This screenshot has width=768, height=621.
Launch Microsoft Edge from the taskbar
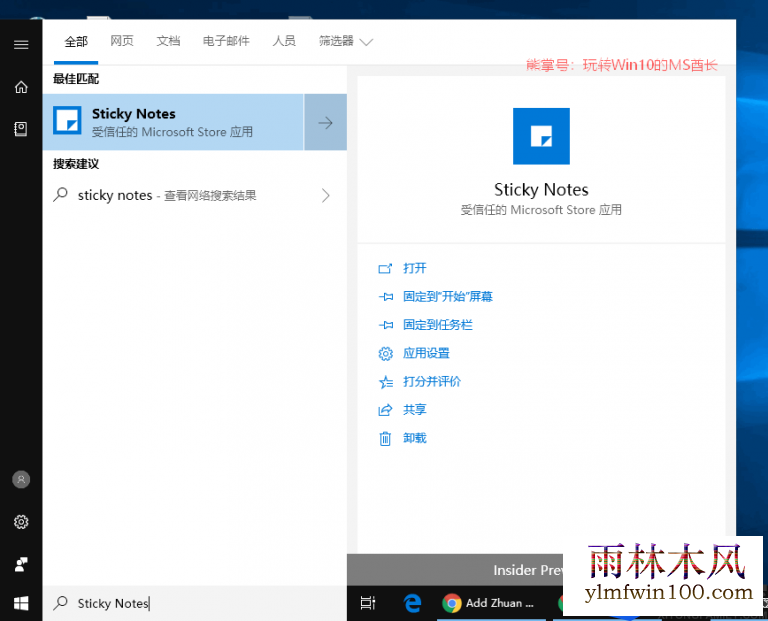click(x=412, y=603)
